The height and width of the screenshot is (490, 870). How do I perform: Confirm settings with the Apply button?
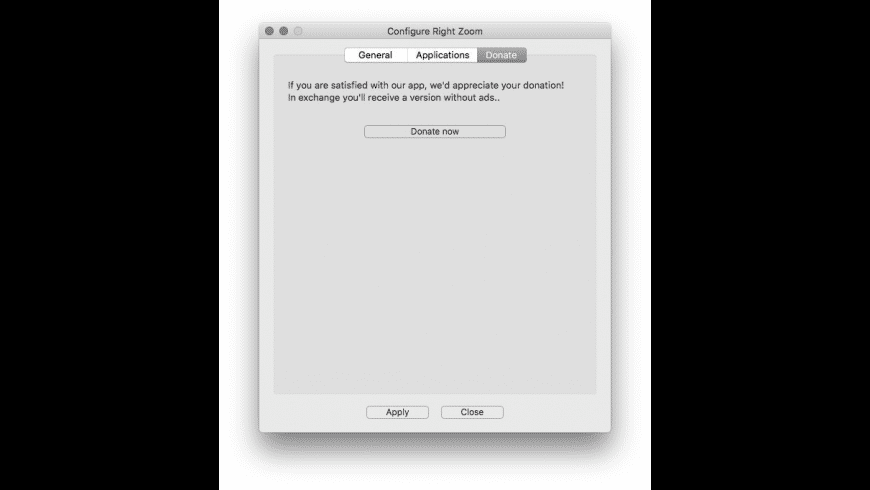click(x=397, y=412)
